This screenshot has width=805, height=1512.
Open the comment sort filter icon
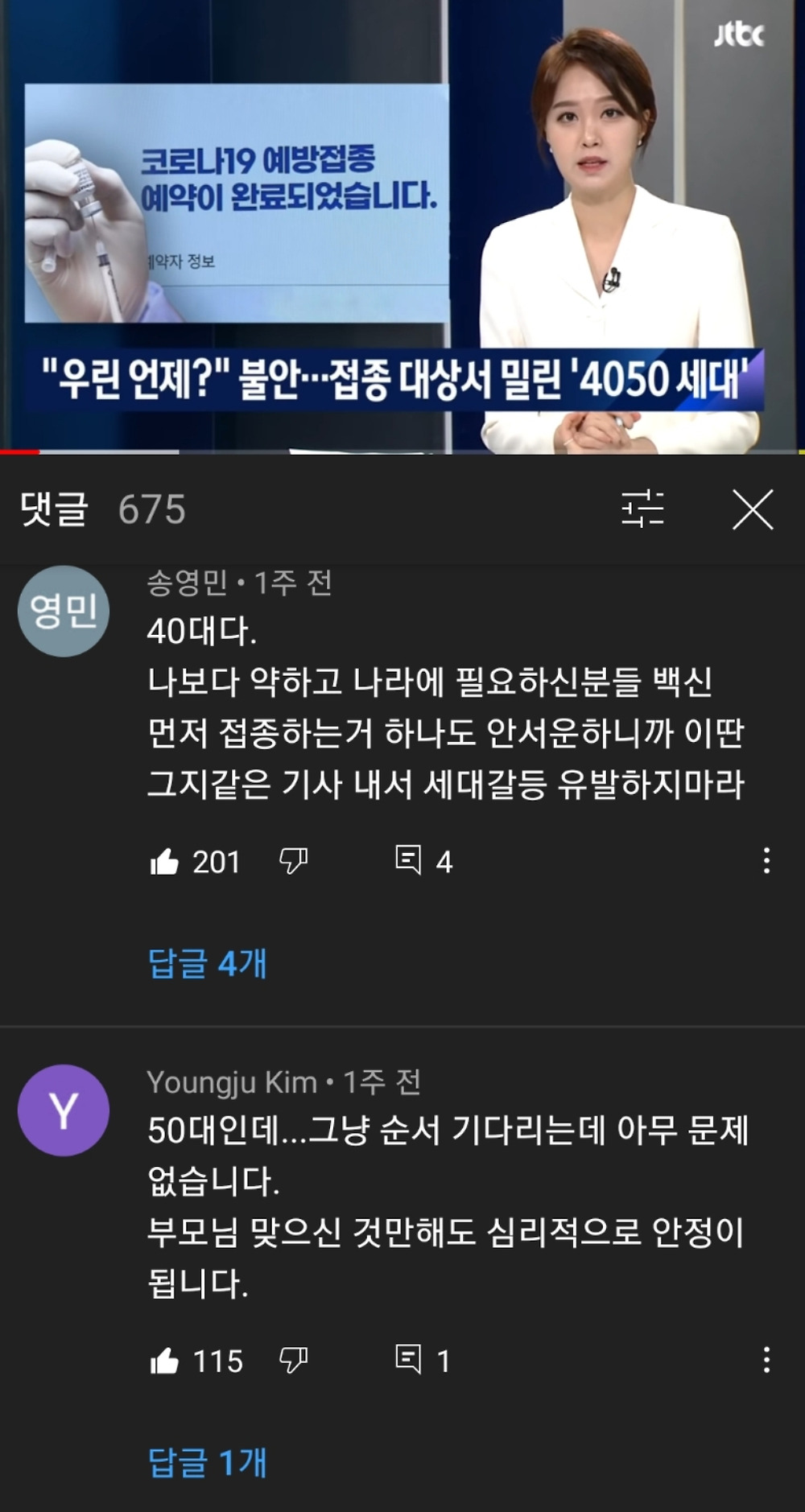[642, 509]
